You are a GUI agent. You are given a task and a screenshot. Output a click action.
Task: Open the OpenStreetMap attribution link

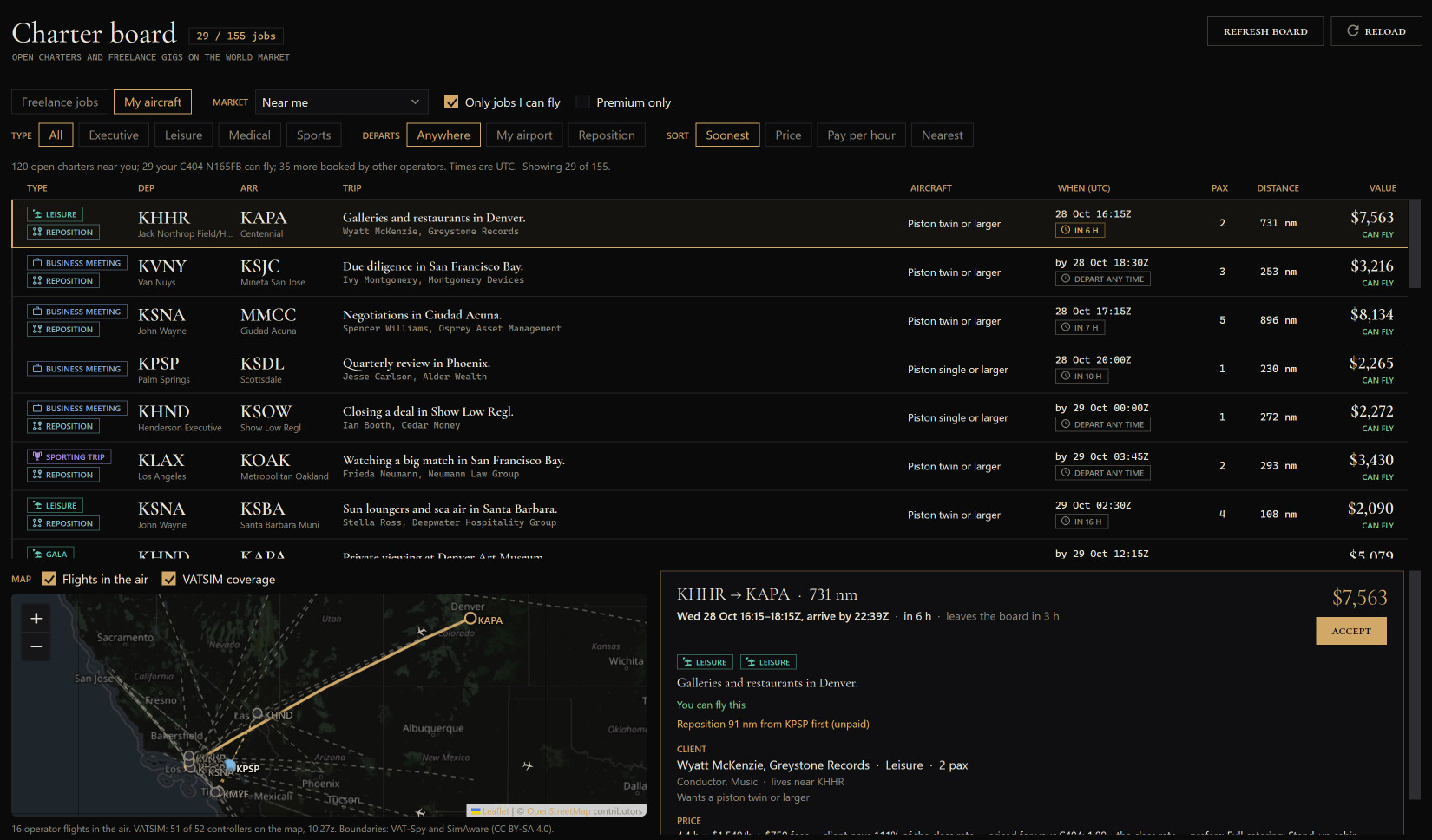(558, 811)
